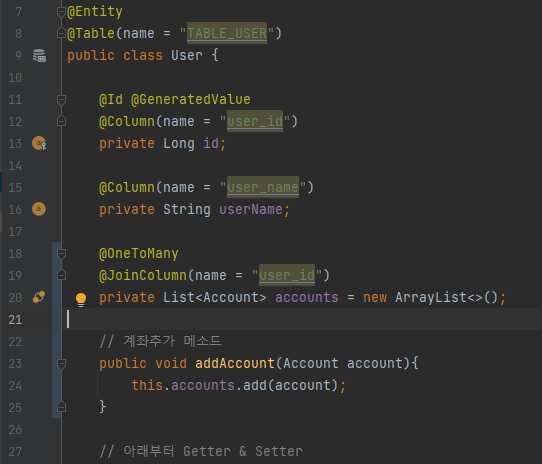
Task: Toggle the fold marker beside addAccount method
Action: point(61,364)
